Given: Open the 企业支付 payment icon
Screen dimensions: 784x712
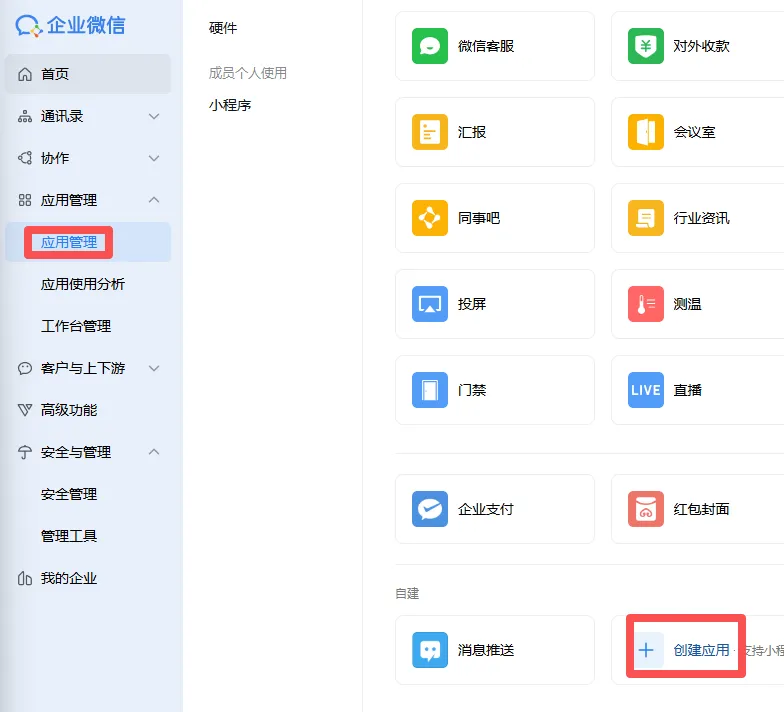Looking at the screenshot, I should coord(430,509).
